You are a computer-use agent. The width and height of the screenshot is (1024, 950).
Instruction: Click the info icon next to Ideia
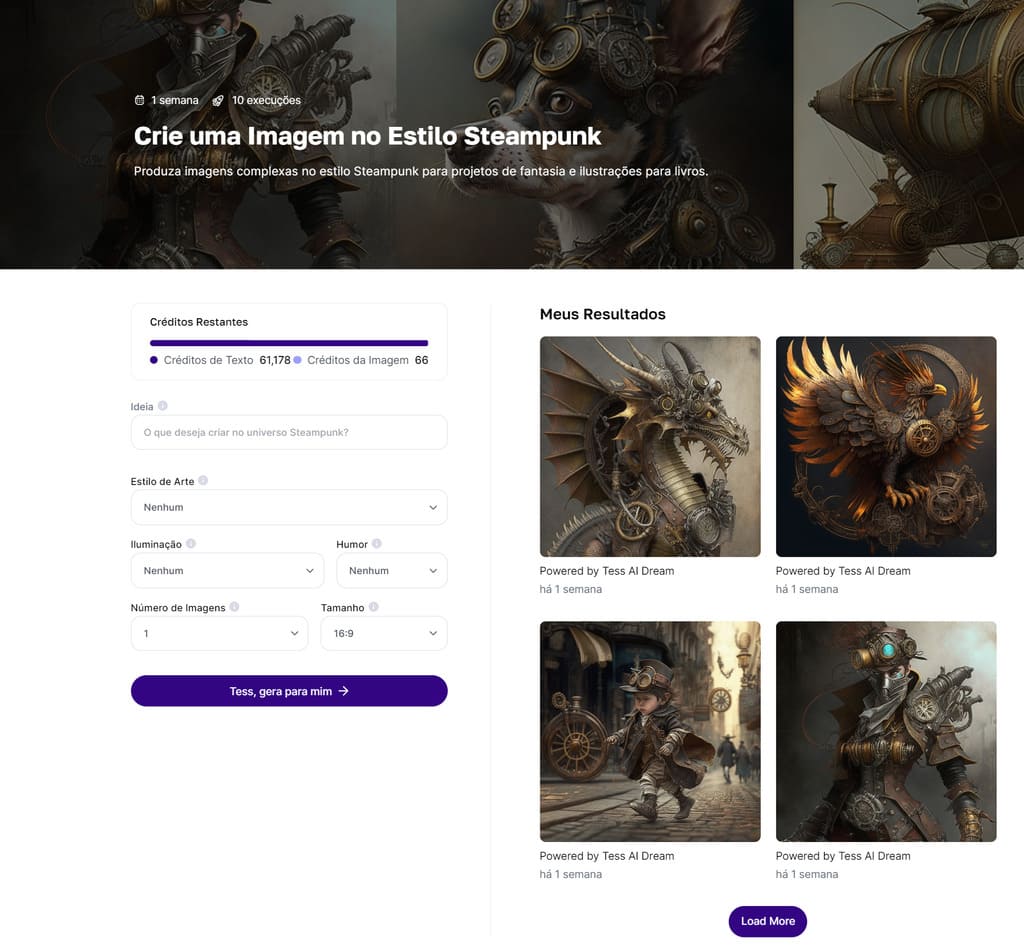pyautogui.click(x=163, y=407)
